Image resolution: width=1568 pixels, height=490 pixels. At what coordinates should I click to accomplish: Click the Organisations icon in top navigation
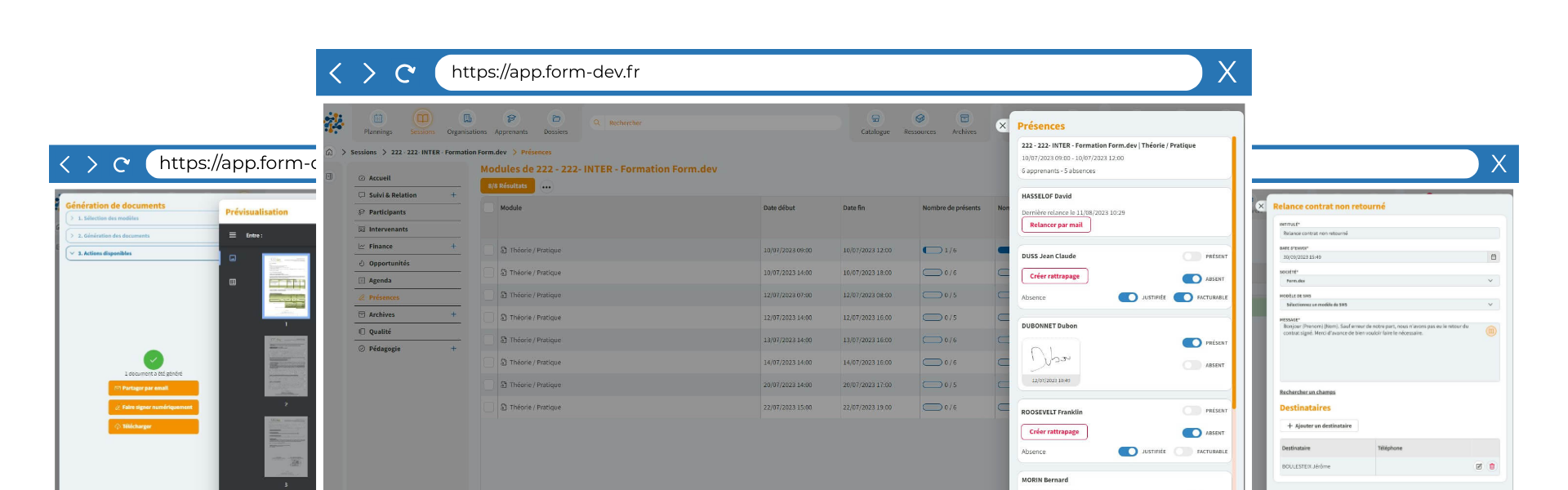click(x=466, y=118)
